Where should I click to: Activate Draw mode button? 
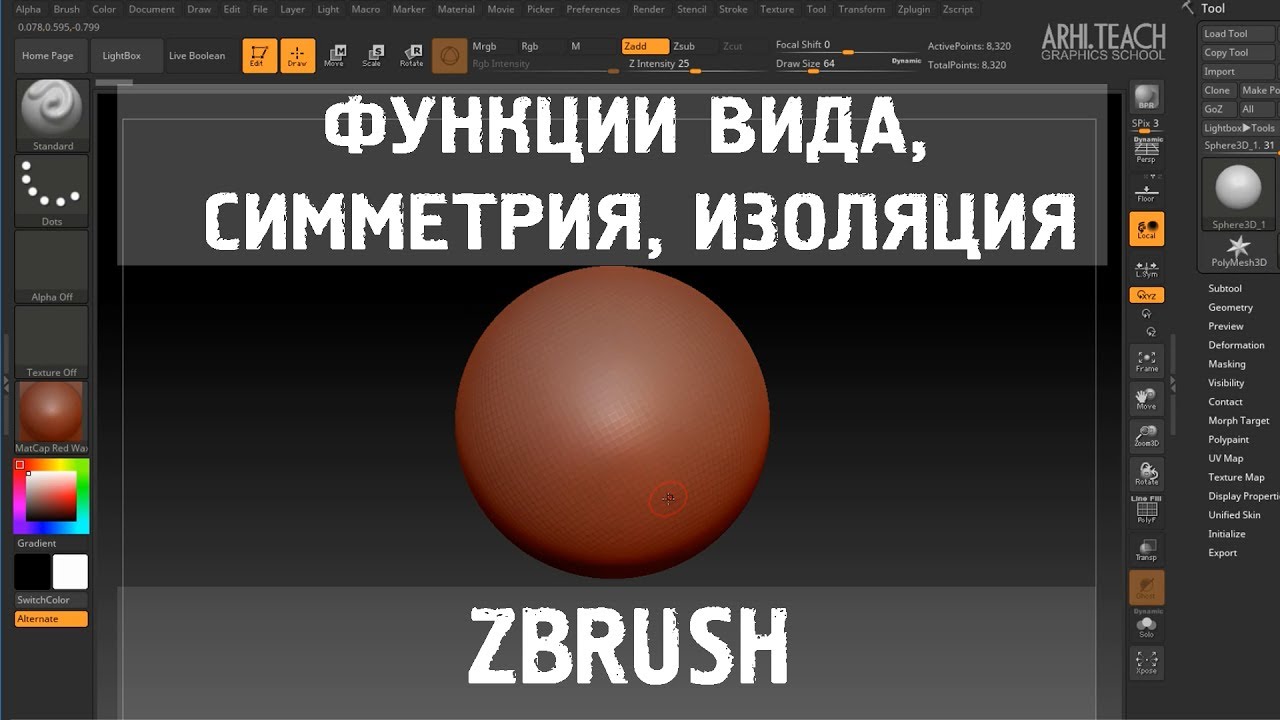[297, 55]
